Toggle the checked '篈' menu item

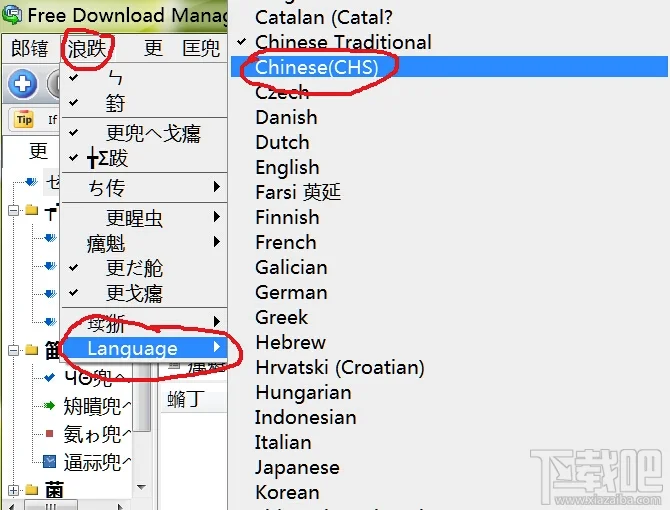coord(144,103)
